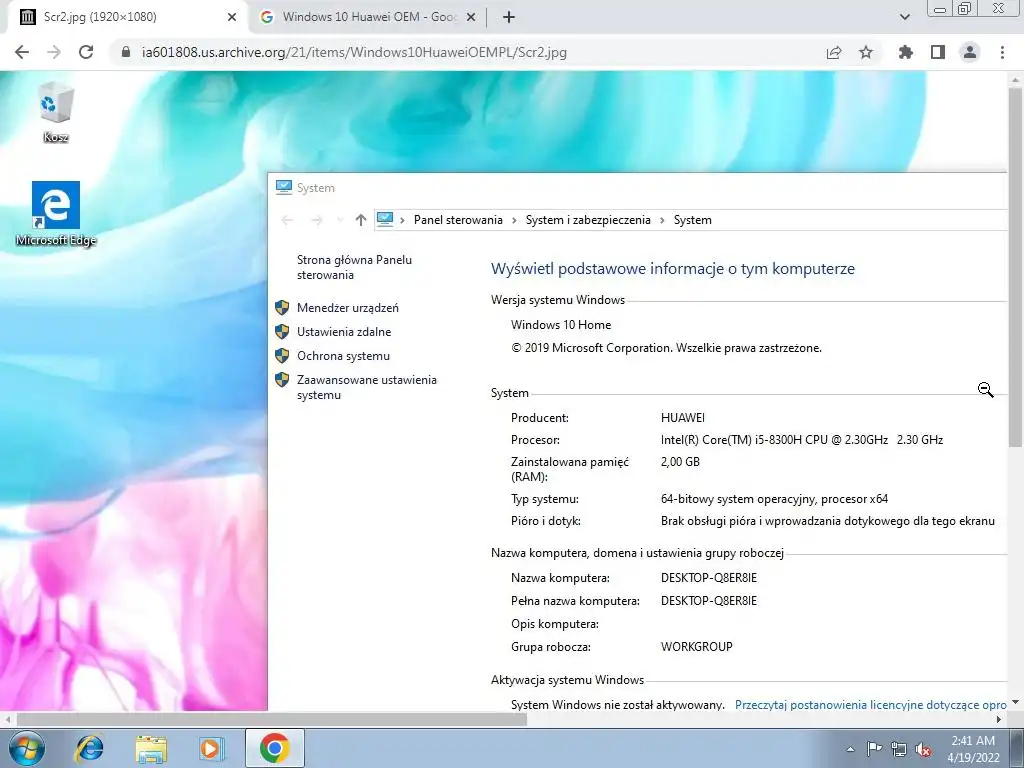The width and height of the screenshot is (1024, 768).
Task: Click the HUAWEI producer value
Action: [x=682, y=418]
